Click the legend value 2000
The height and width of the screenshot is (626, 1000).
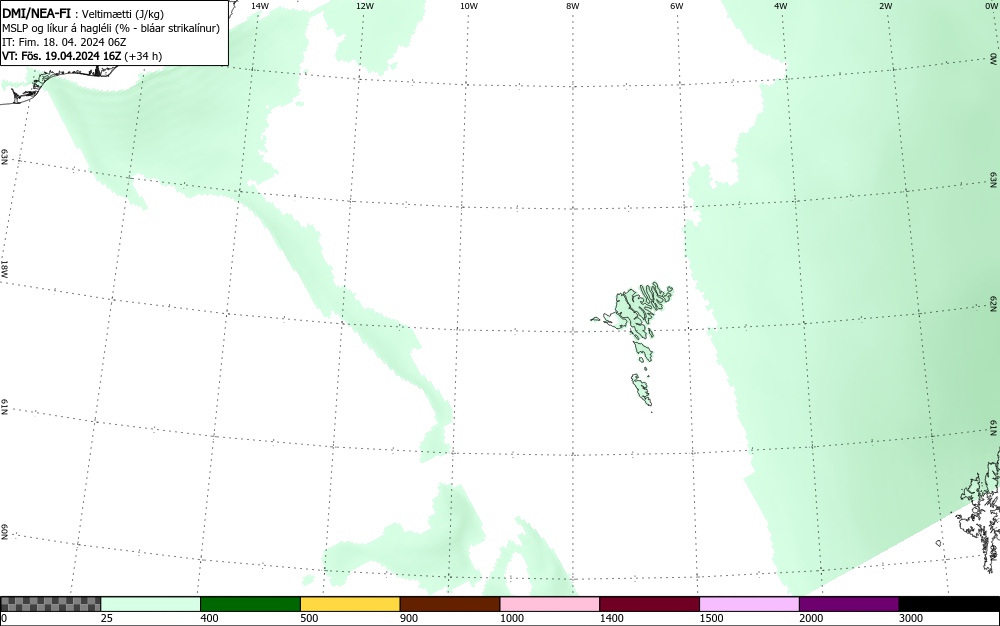811,618
